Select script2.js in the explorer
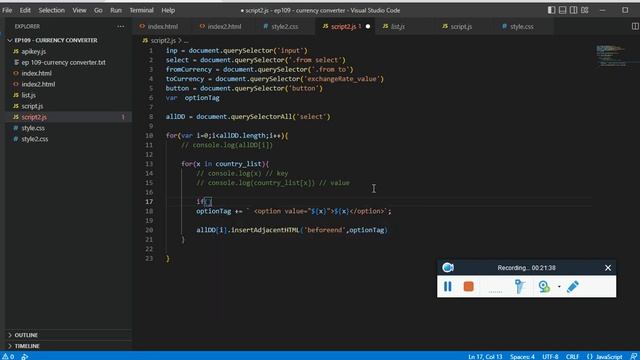 point(34,117)
